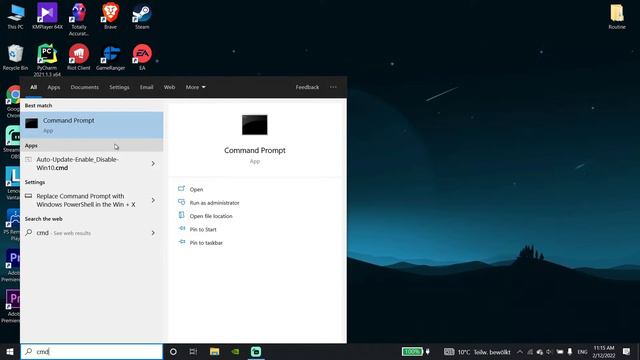
Task: Click Feedback in search header
Action: click(x=307, y=87)
